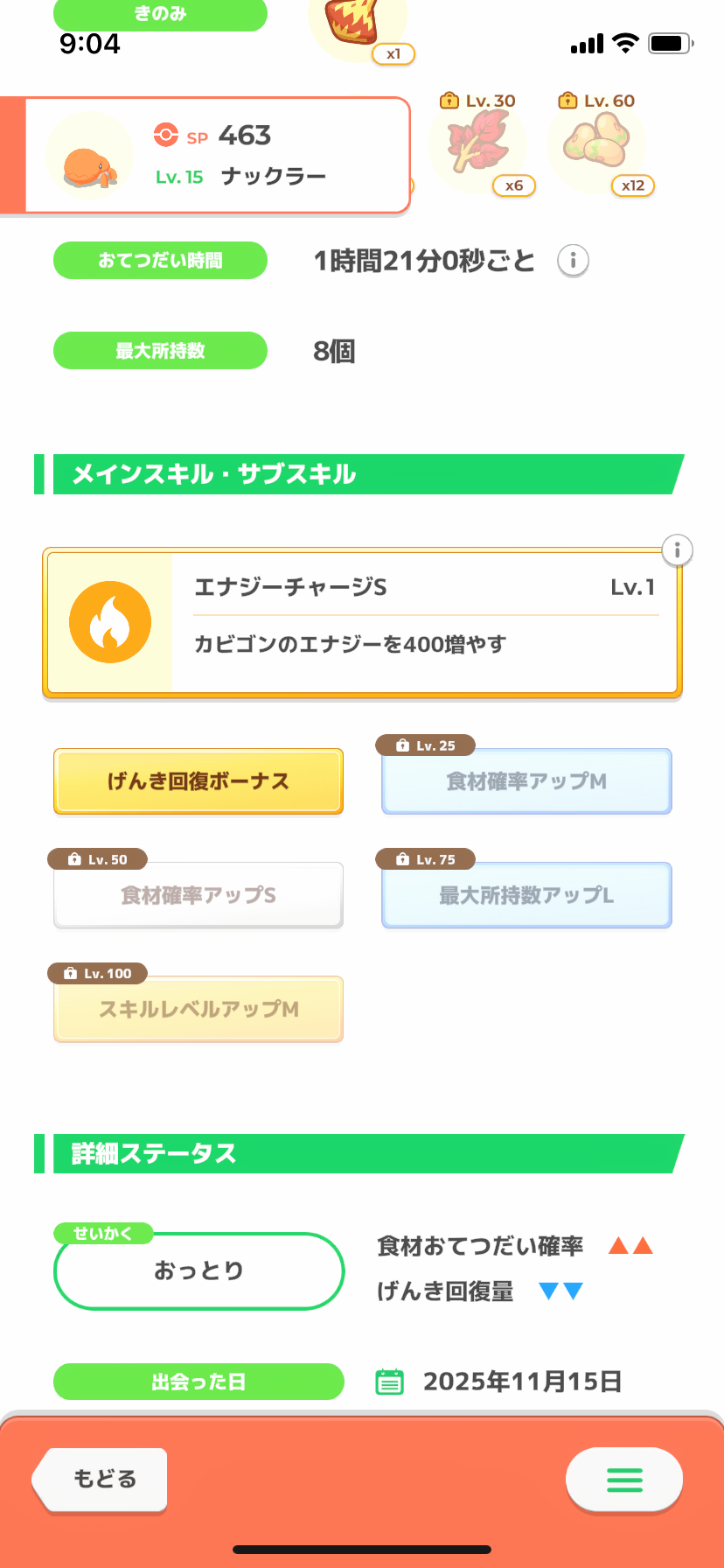Select locked 食材確率アップM sub skill

point(526,781)
